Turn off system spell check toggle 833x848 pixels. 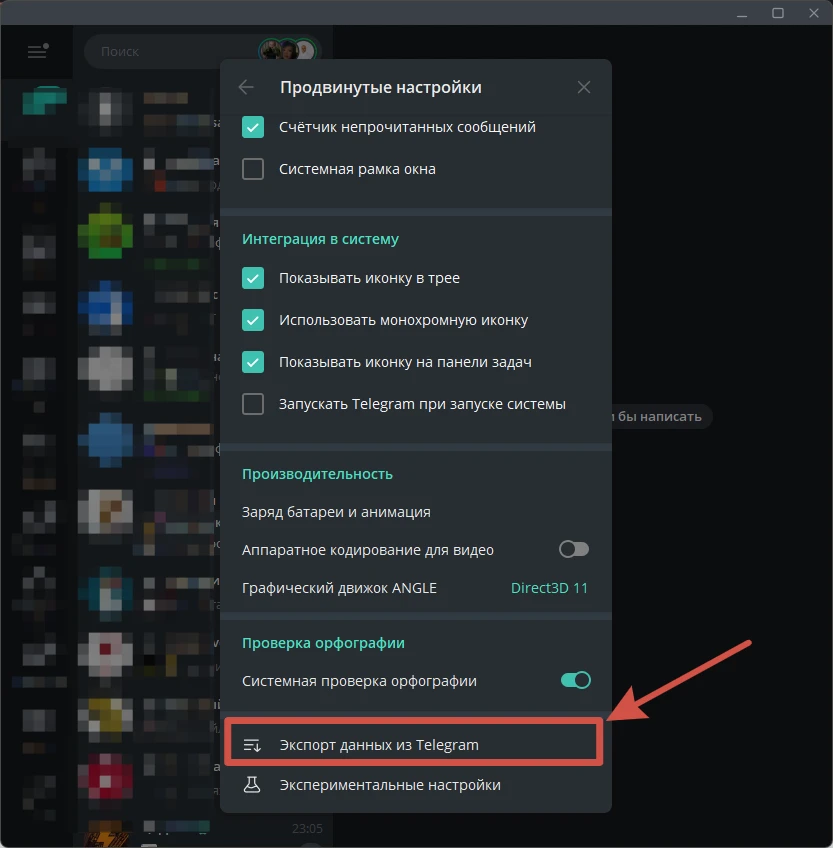[x=576, y=680]
